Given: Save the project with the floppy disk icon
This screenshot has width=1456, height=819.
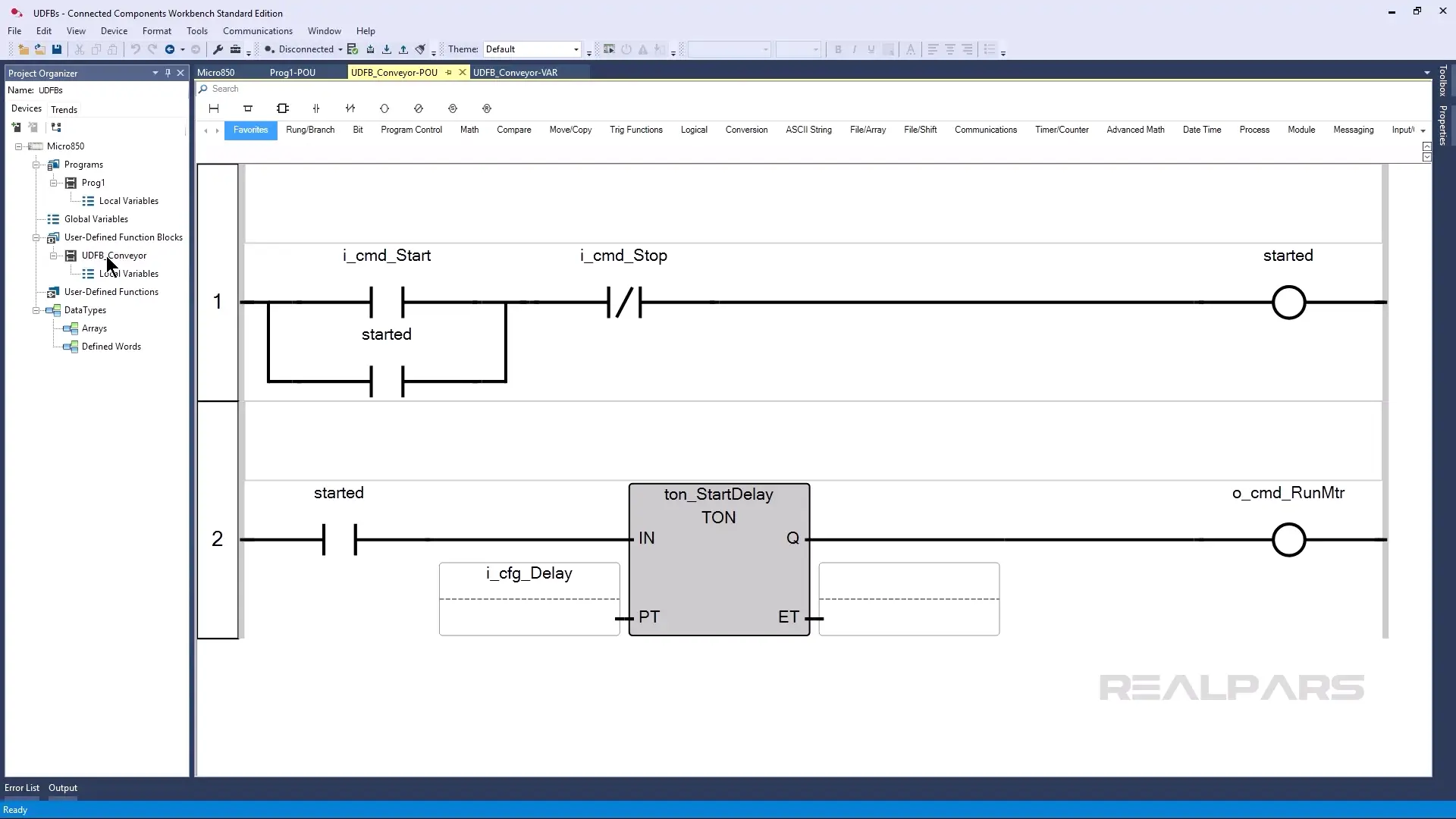Looking at the screenshot, I should (x=57, y=49).
